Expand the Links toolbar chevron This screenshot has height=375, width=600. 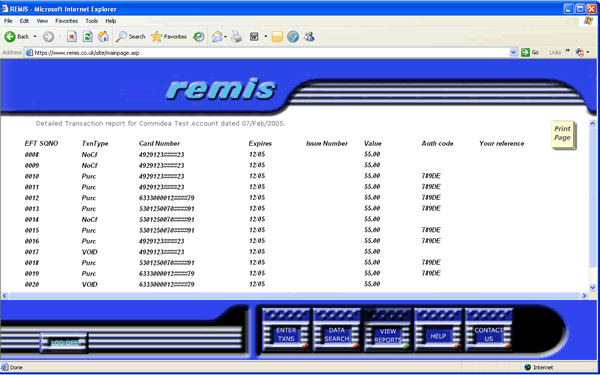[x=567, y=51]
